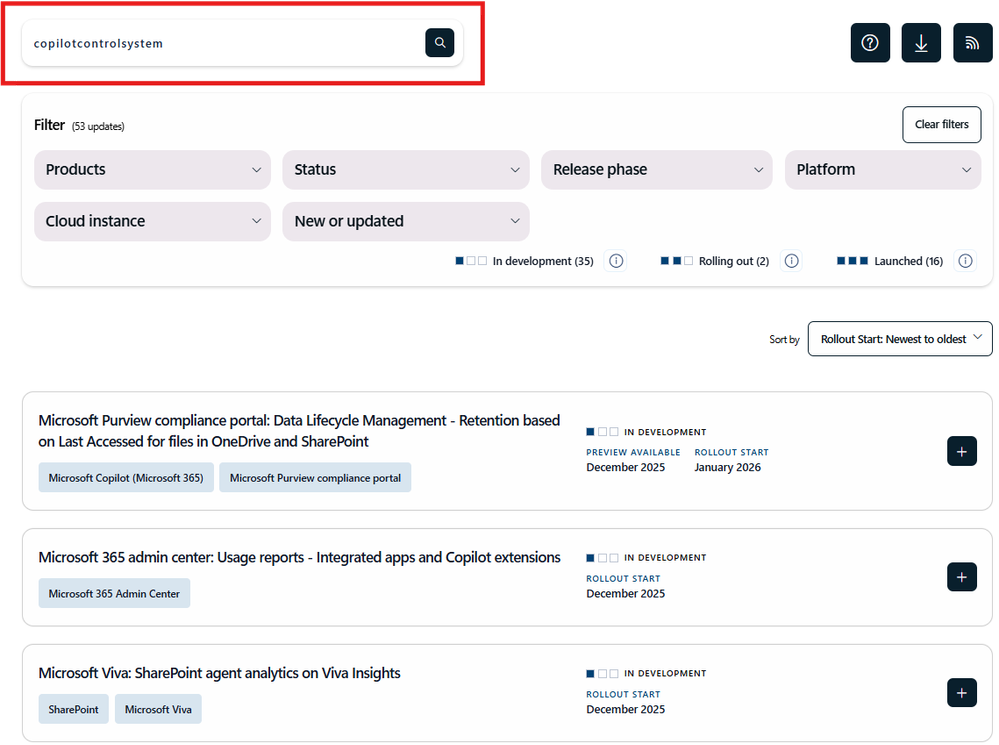Click inside the copilotcontrolsystem search field
The width and height of the screenshot is (999, 745).
[200, 43]
